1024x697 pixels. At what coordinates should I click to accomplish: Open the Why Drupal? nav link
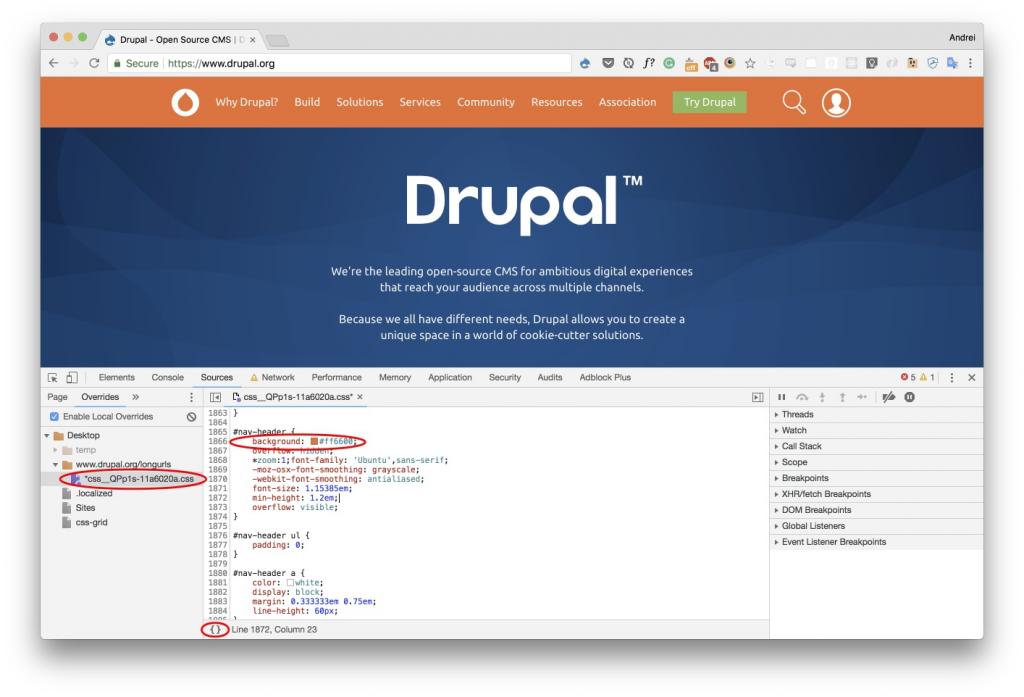click(x=247, y=103)
